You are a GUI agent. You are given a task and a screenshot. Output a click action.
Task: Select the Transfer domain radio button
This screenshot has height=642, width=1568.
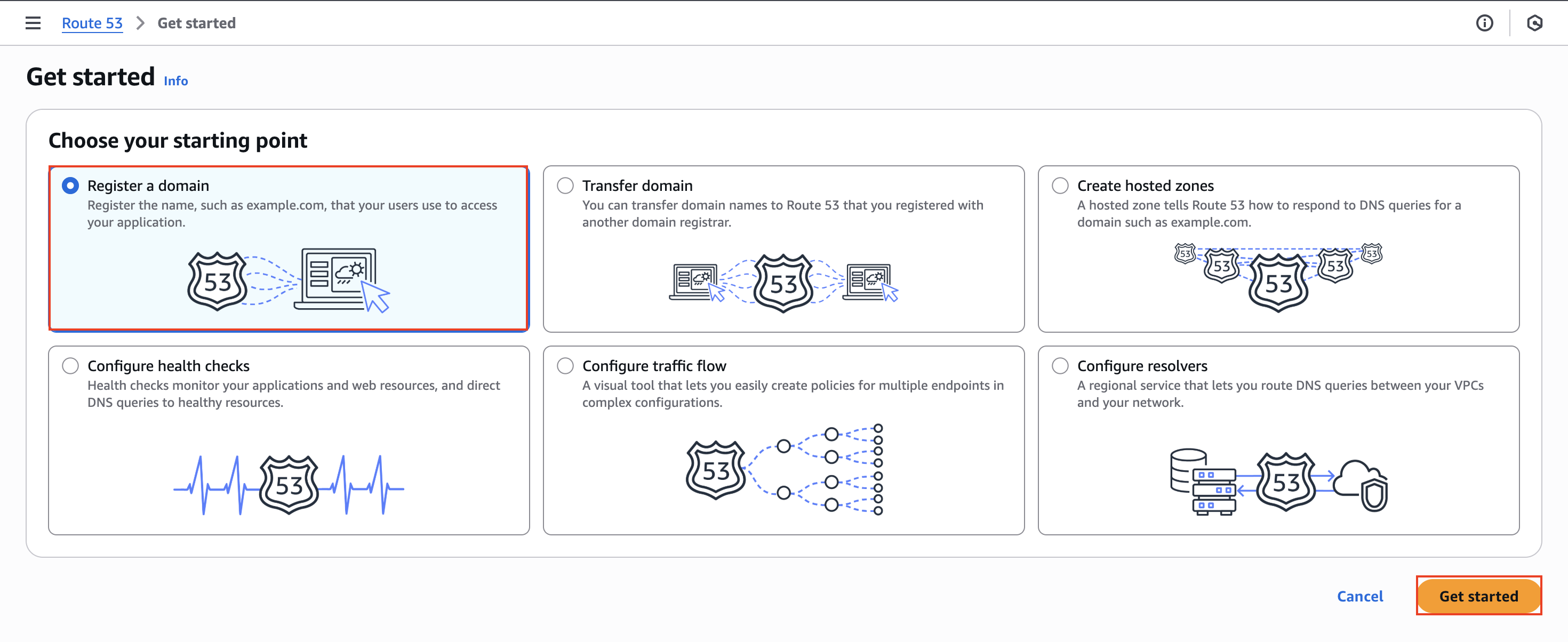[x=565, y=186]
